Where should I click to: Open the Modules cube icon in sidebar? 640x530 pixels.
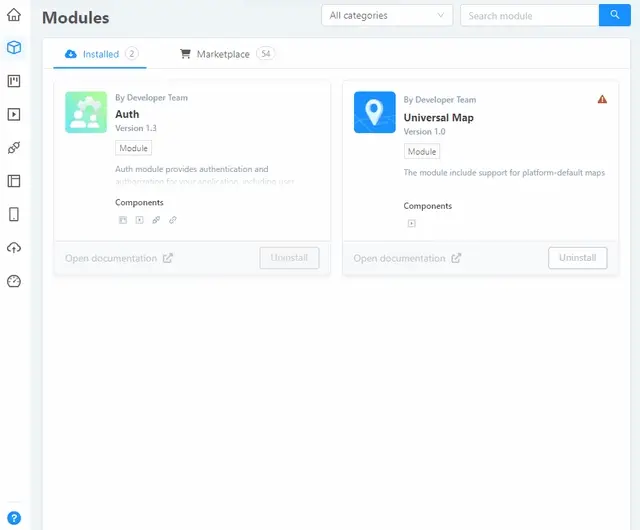click(x=14, y=48)
